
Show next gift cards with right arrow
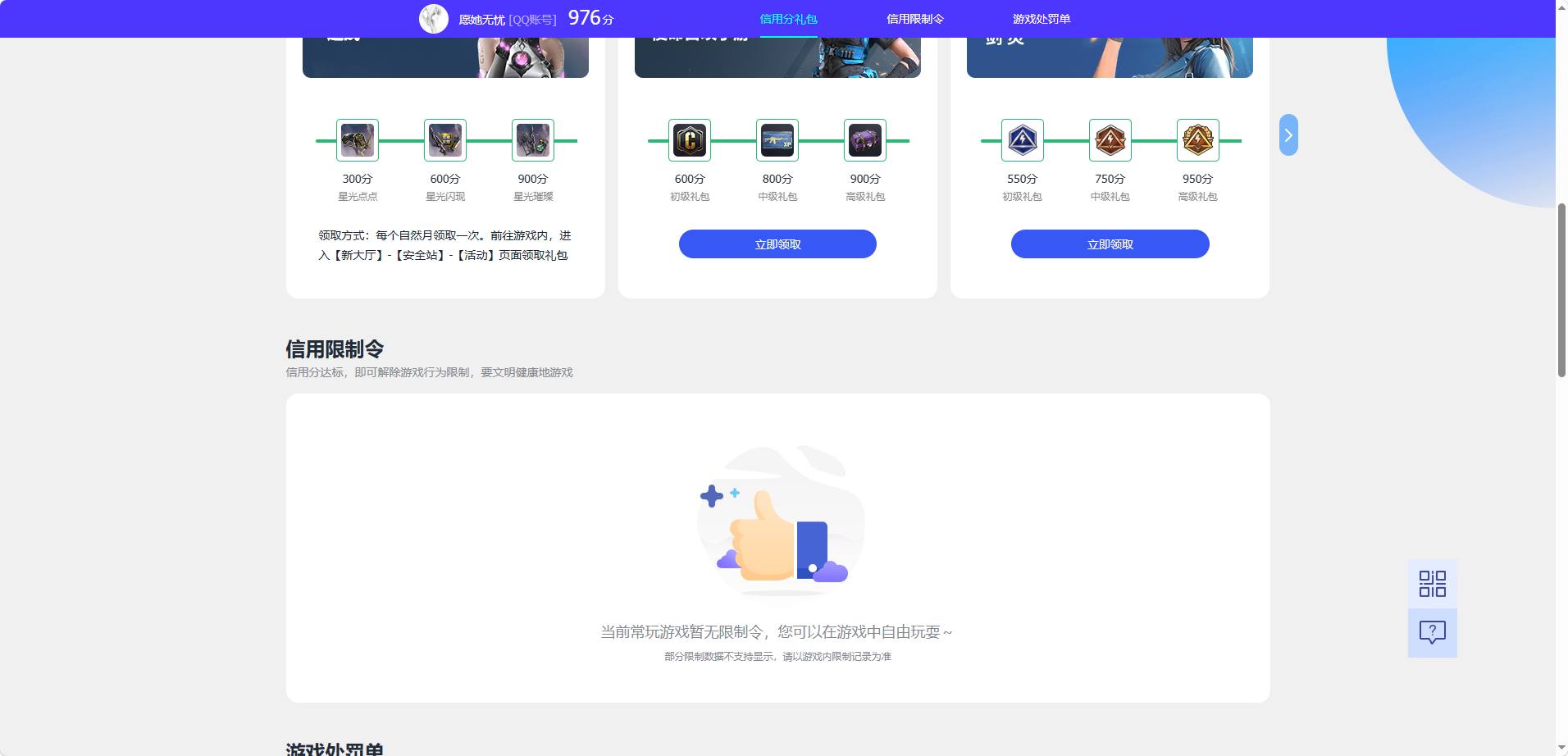[1288, 135]
